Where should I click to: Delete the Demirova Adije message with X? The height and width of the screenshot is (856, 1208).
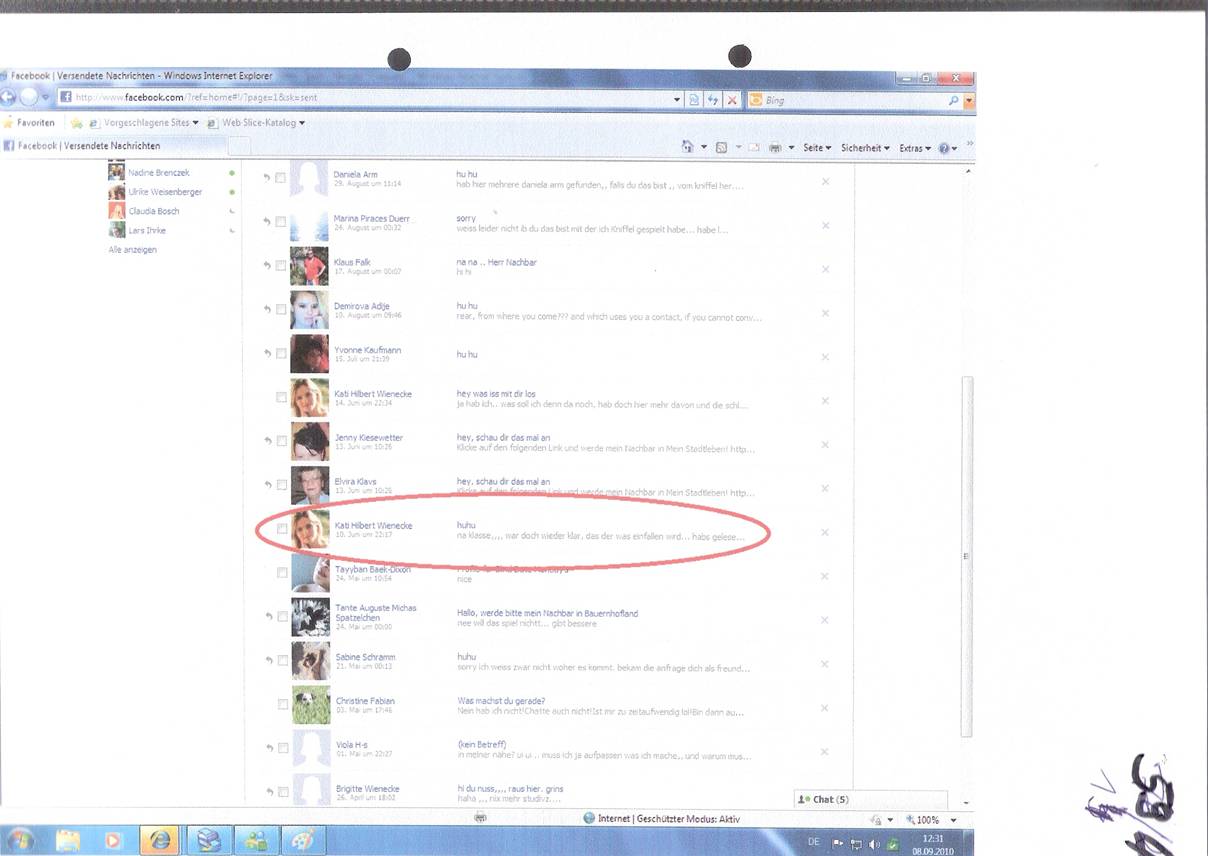click(x=825, y=313)
